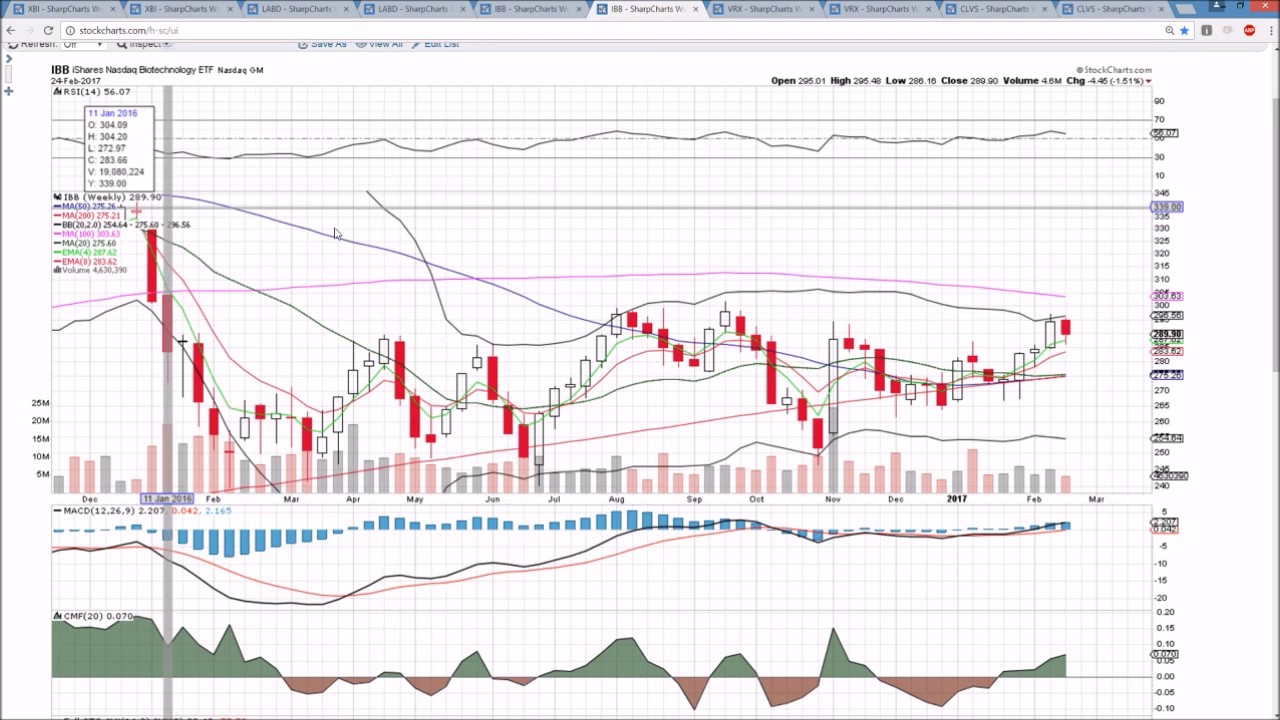Viewport: 1280px width, 720px height.
Task: Switch to the first CLVS SharpCharts tab
Action: [x=996, y=9]
